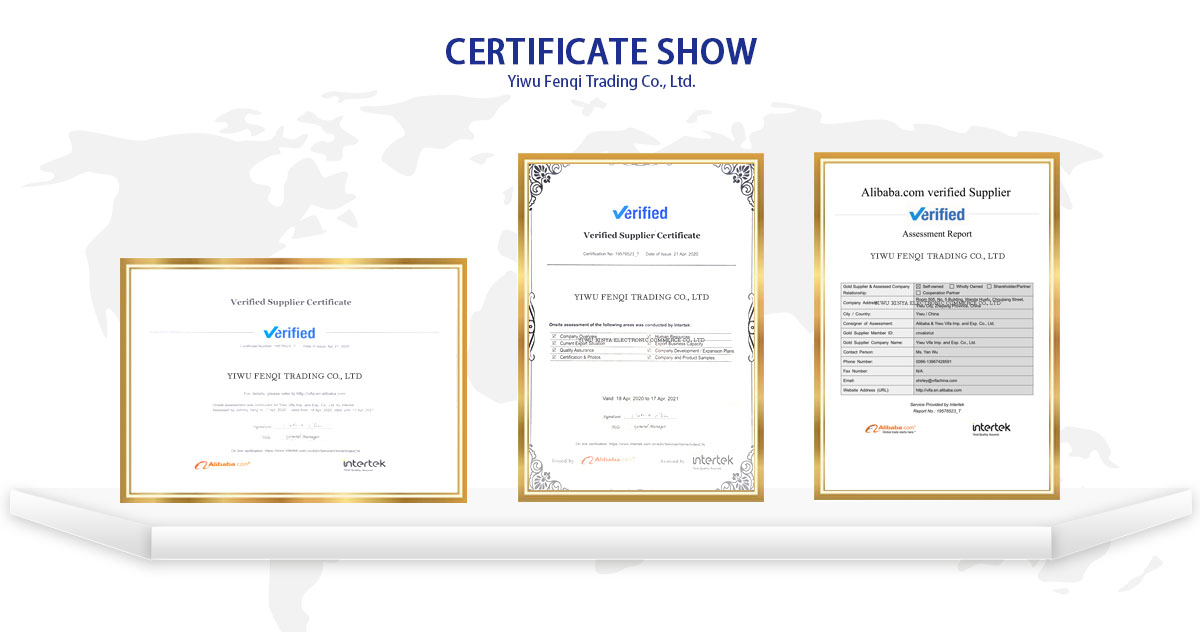Click company name on the left certificate

tap(294, 376)
